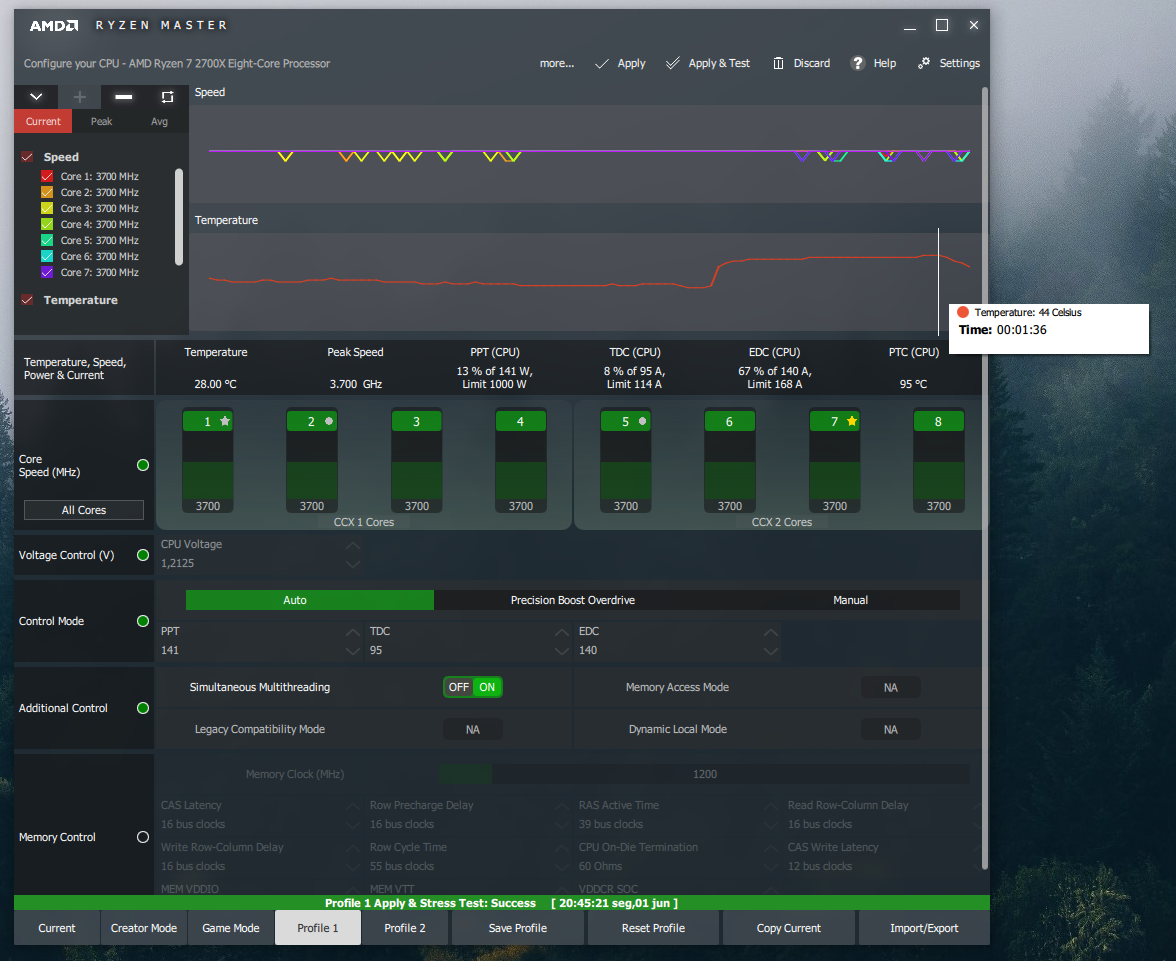The height and width of the screenshot is (961, 1176).
Task: Click the Memory Access Mode NA field
Action: pyautogui.click(x=890, y=687)
